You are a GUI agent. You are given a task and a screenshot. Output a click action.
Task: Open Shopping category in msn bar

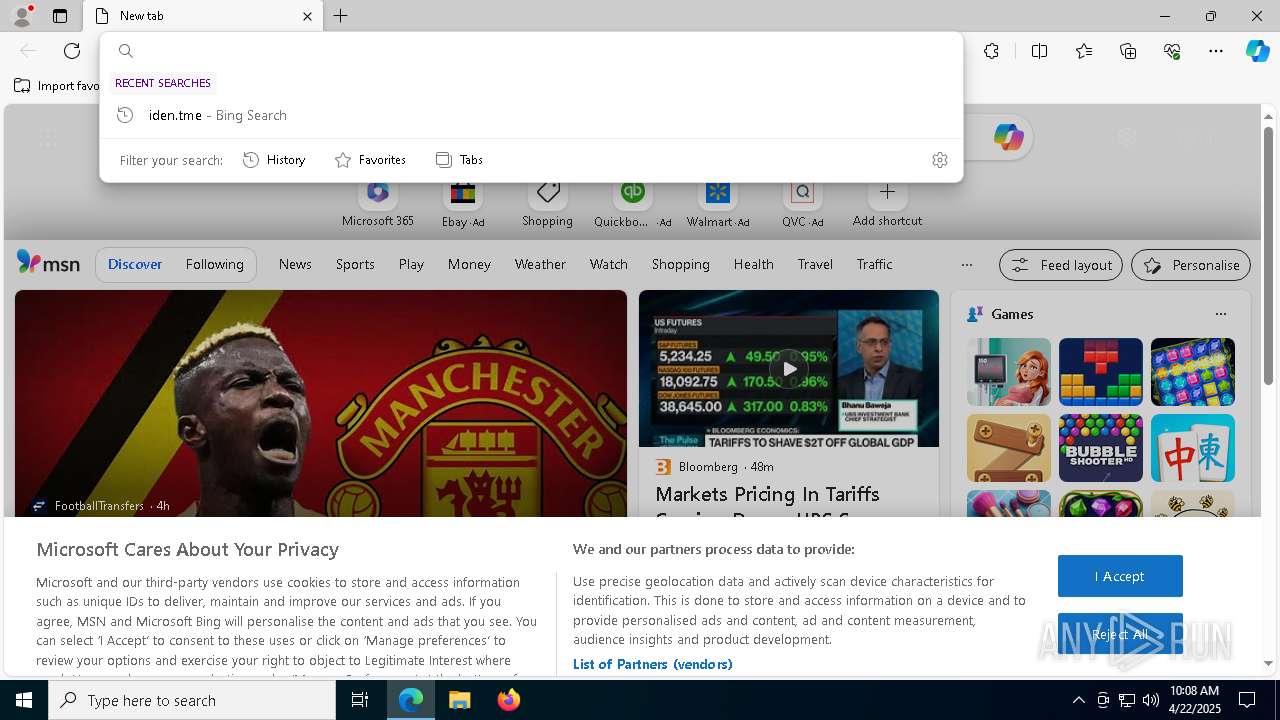click(x=680, y=264)
